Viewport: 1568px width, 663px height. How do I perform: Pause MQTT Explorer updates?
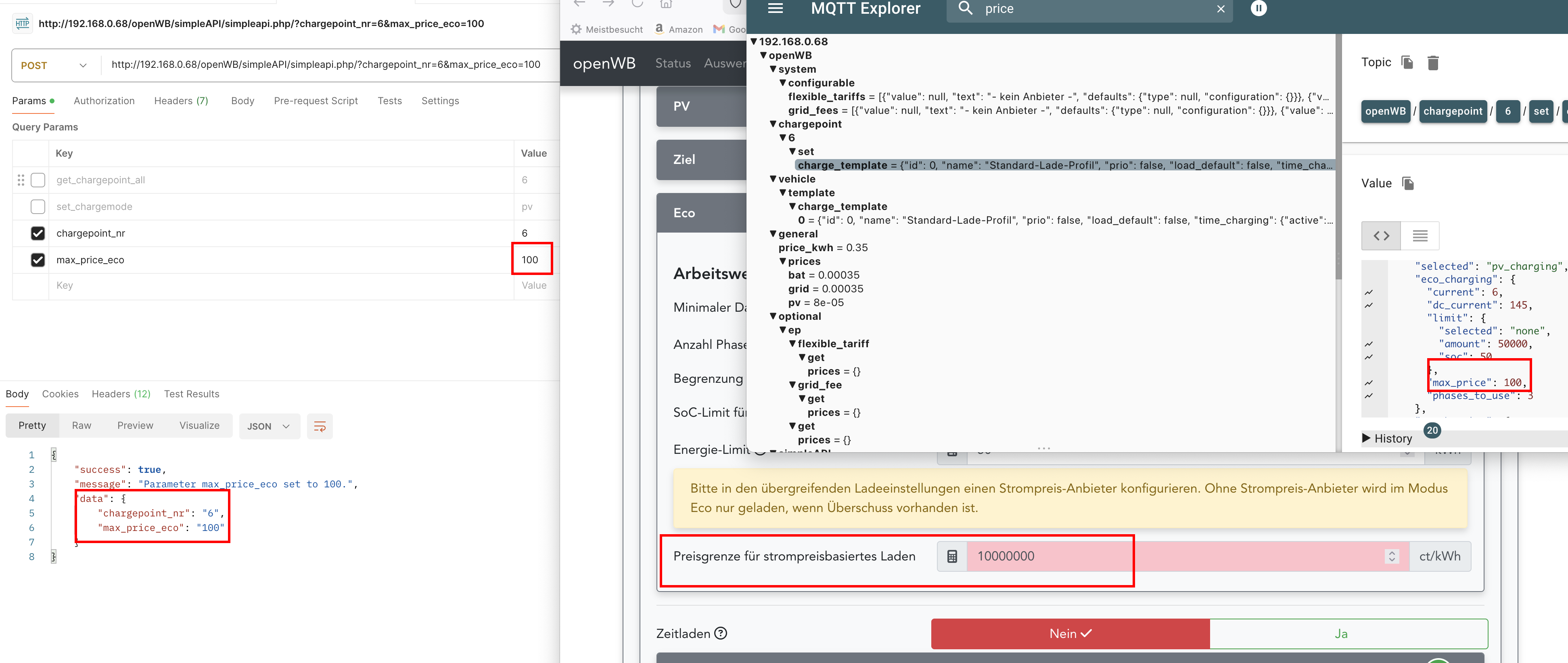coord(1258,8)
